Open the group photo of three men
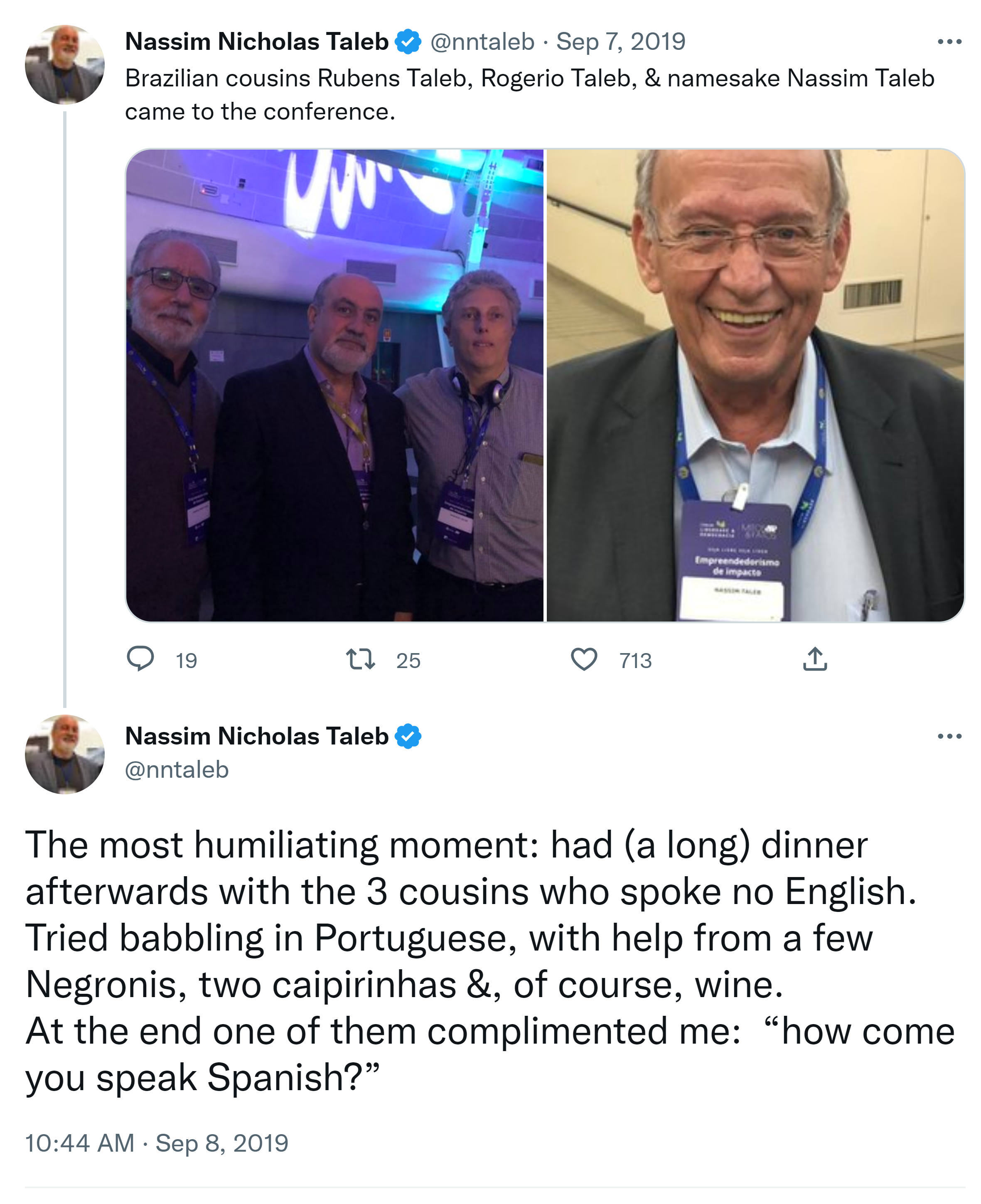The width and height of the screenshot is (981, 1204). (334, 385)
